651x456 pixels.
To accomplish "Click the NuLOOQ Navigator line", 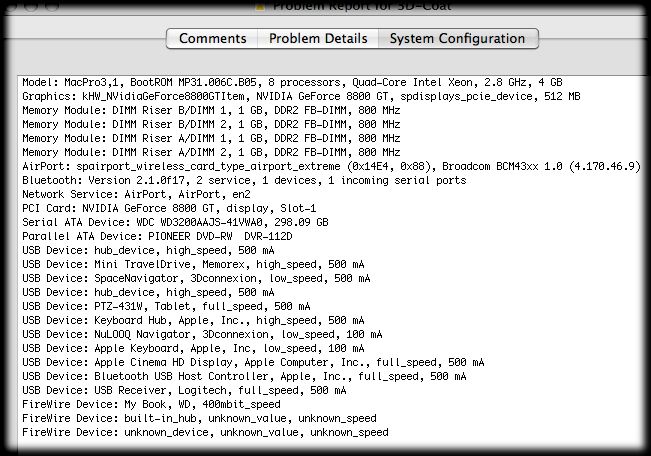I will point(202,334).
